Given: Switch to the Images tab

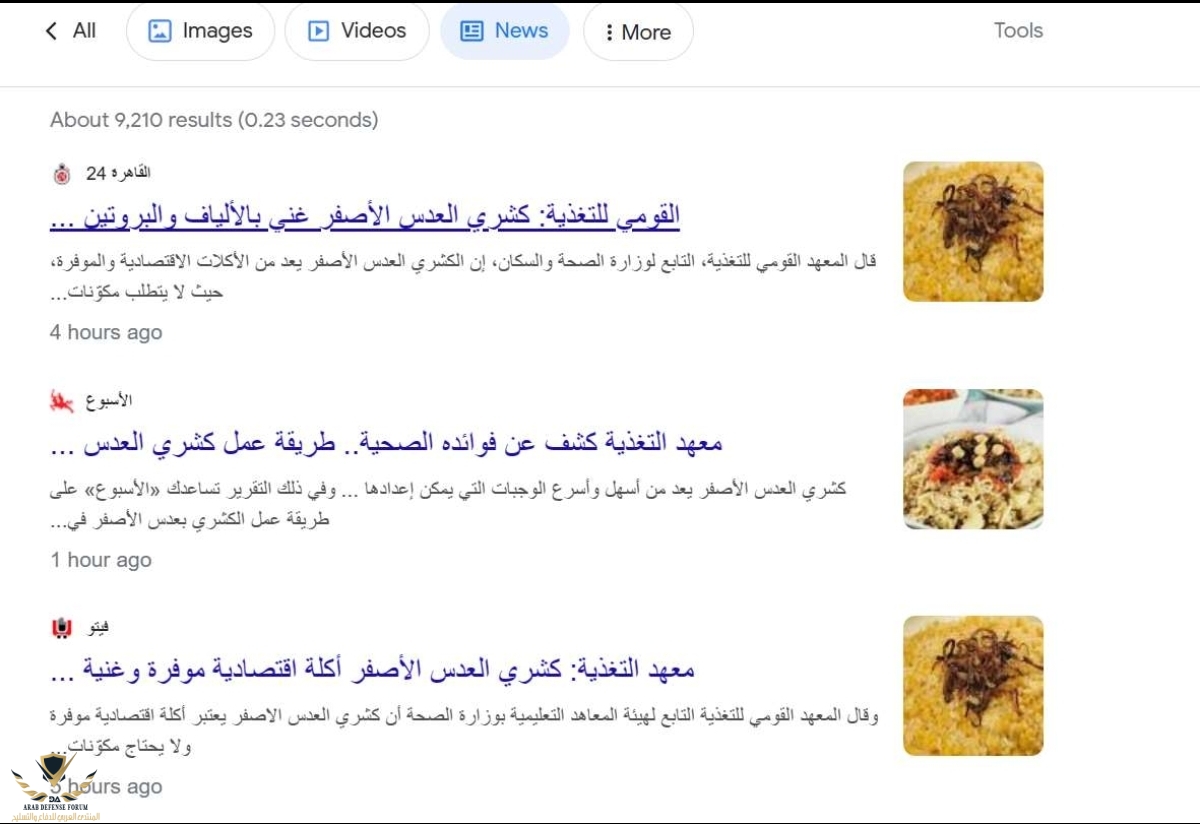Looking at the screenshot, I should 199,31.
